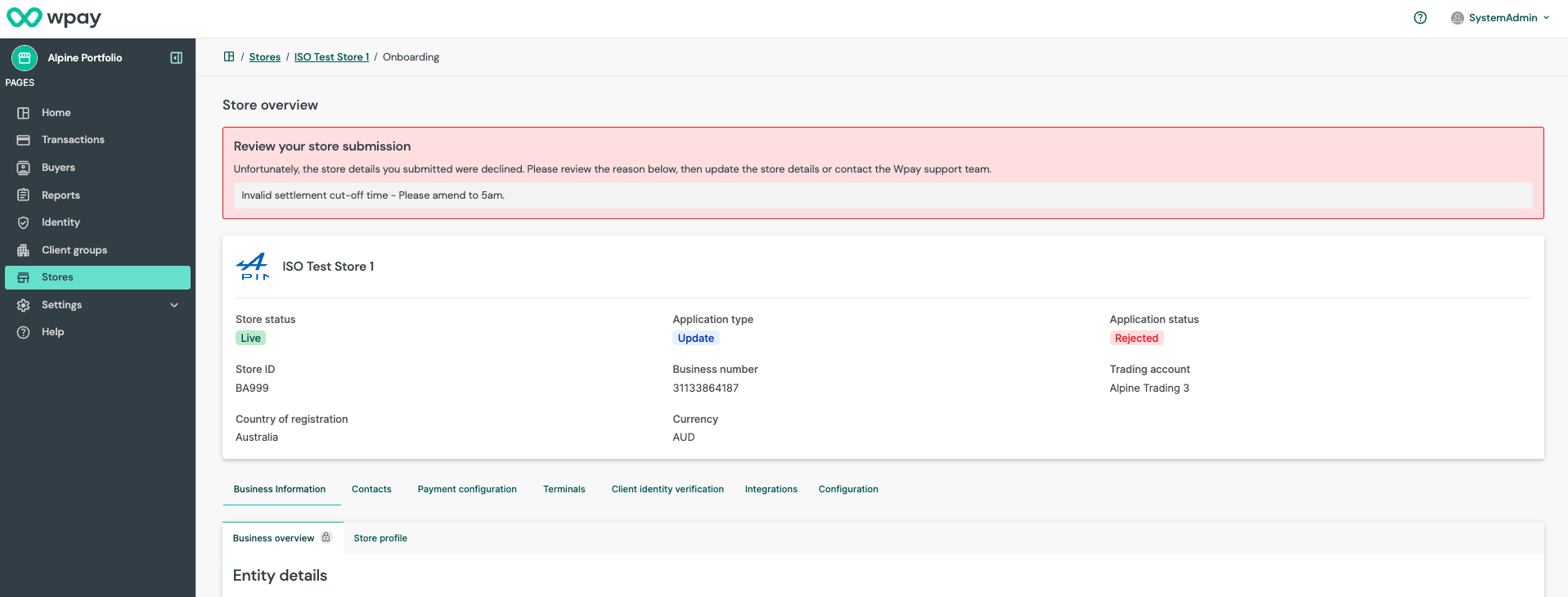Click the SystemAdmin username label

[x=1503, y=18]
